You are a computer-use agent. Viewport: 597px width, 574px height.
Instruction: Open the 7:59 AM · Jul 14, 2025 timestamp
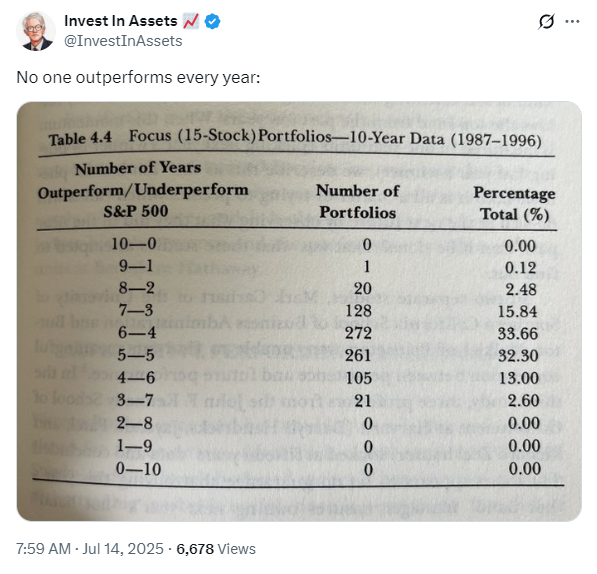(90, 549)
